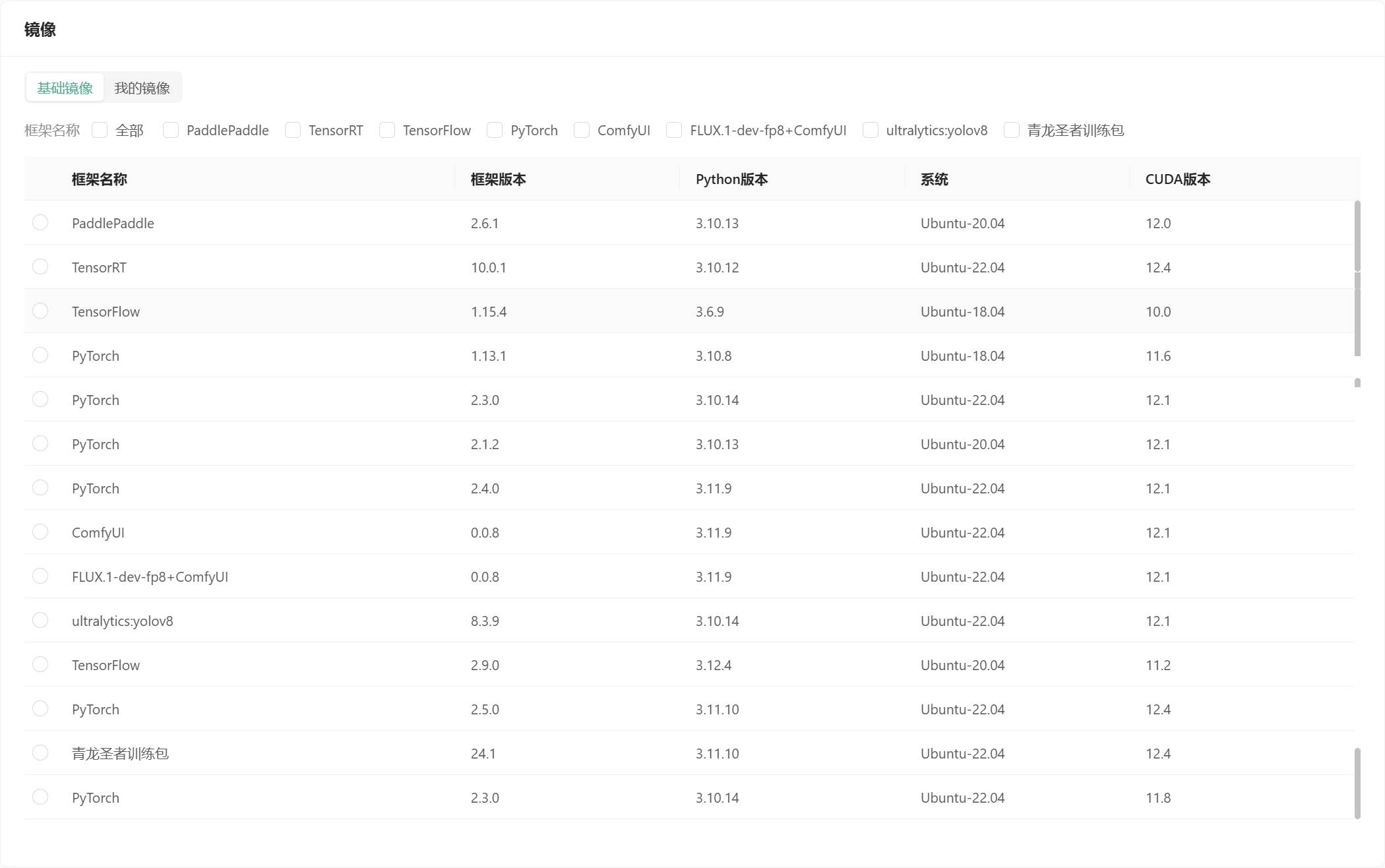Choose the TensorFlow 2.9.0 radio button
1385x868 pixels.
point(40,664)
